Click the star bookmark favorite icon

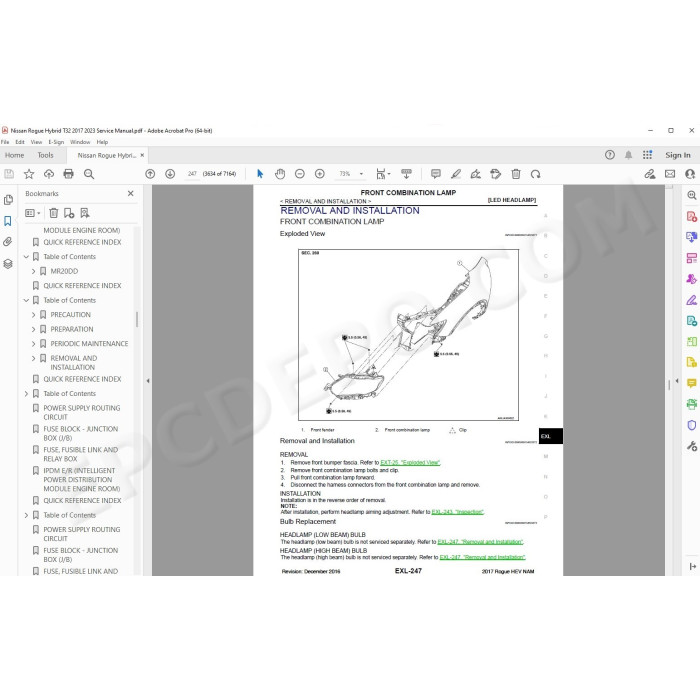coord(29,174)
